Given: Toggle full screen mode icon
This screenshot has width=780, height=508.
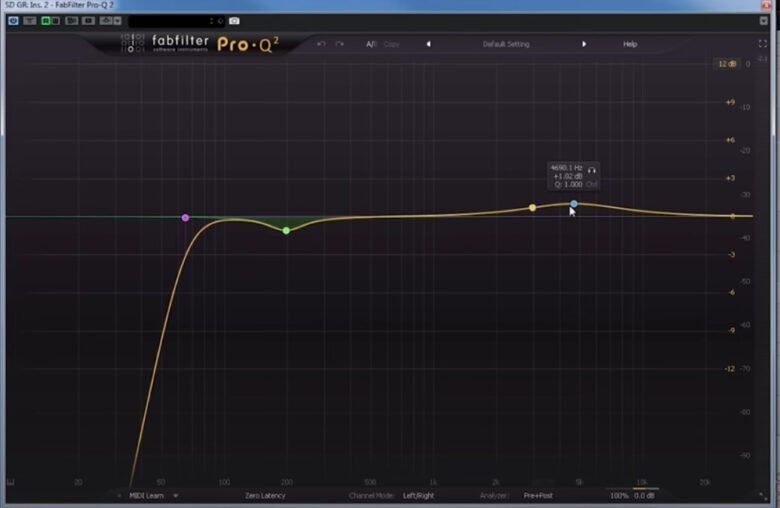Looking at the screenshot, I should [763, 44].
